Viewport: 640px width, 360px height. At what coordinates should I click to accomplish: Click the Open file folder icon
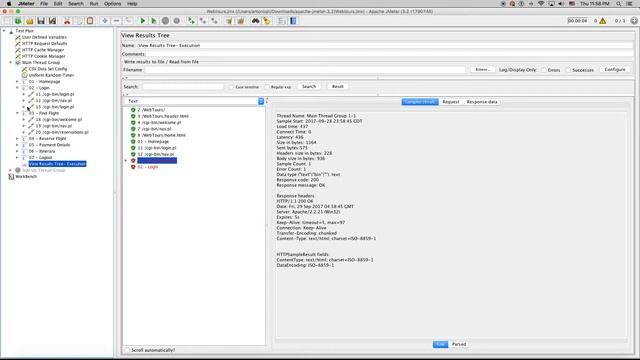pyautogui.click(x=29, y=21)
